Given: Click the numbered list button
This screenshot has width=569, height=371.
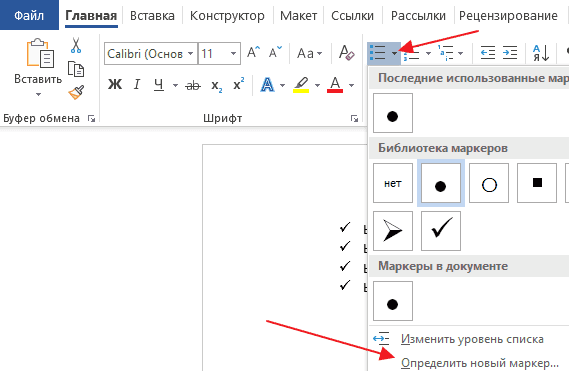Looking at the screenshot, I should point(412,55).
